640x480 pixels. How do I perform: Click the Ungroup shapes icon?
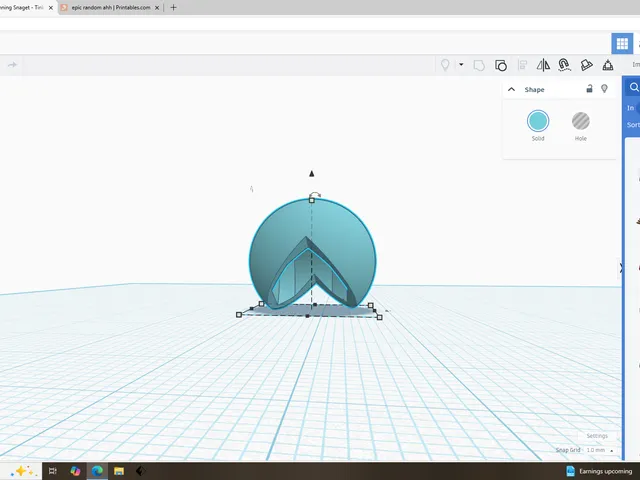(501, 65)
